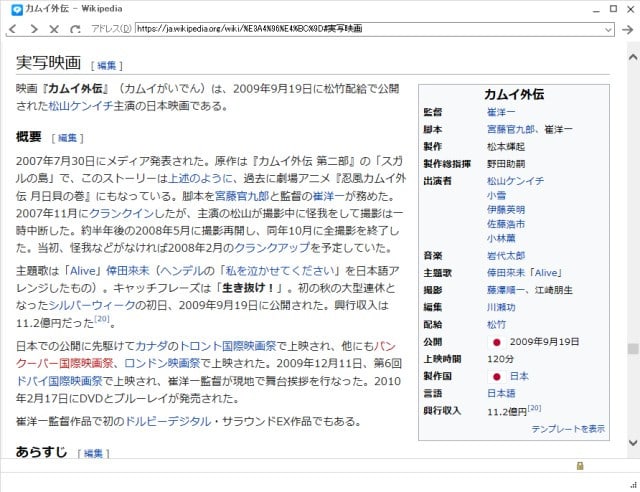Open the 岩代太郎 link in the 音楽 row
Image resolution: width=640 pixels, height=492 pixels.
506,256
